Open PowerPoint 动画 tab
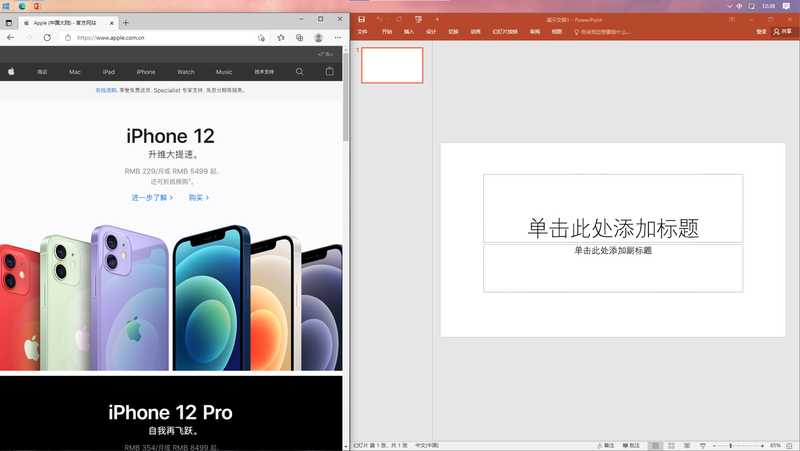Image resolution: width=800 pixels, height=451 pixels. [475, 32]
